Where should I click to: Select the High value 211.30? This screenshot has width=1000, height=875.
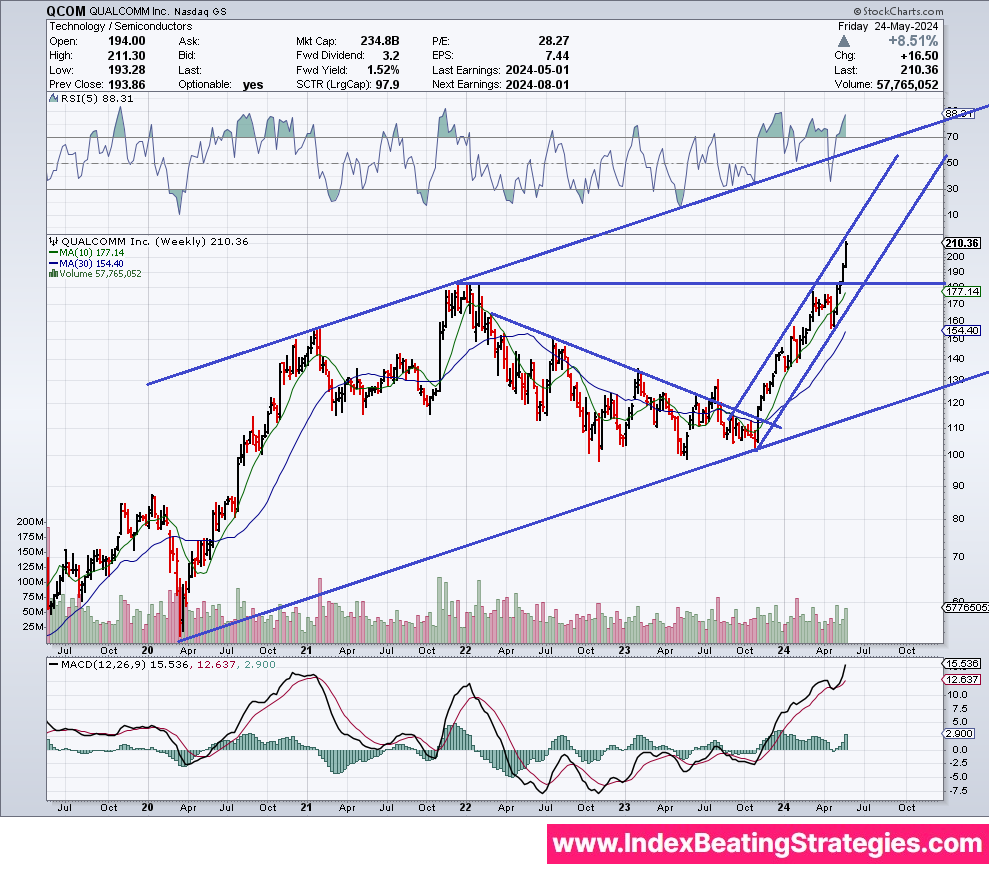pos(126,55)
